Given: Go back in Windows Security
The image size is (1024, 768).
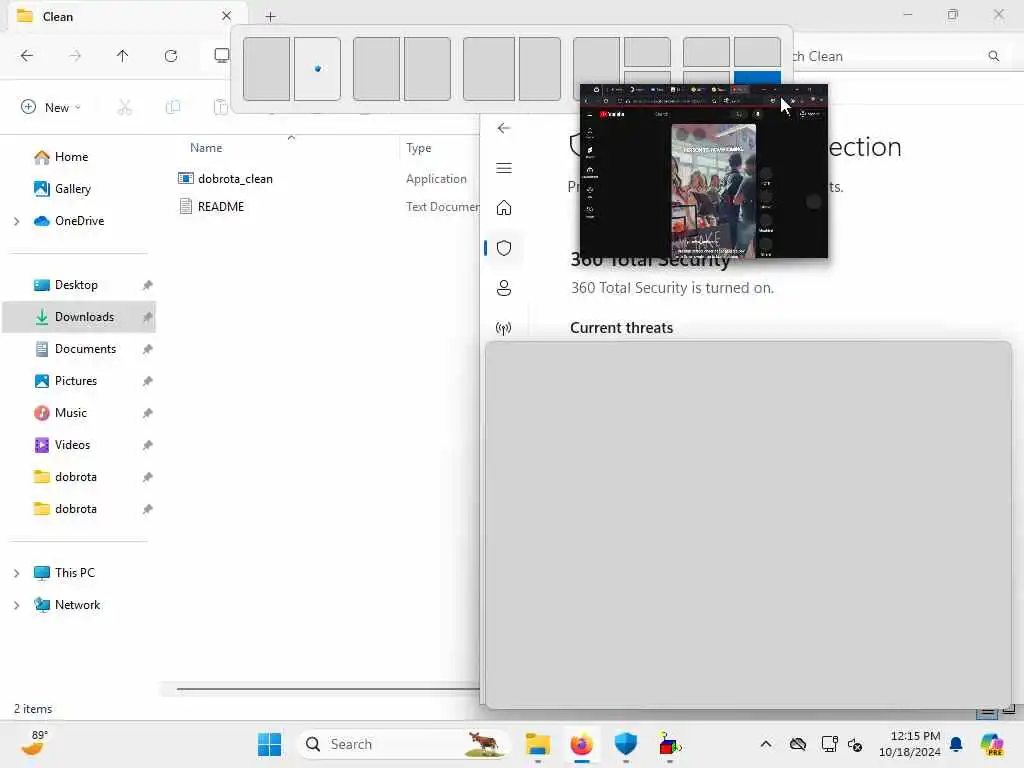Looking at the screenshot, I should (504, 128).
